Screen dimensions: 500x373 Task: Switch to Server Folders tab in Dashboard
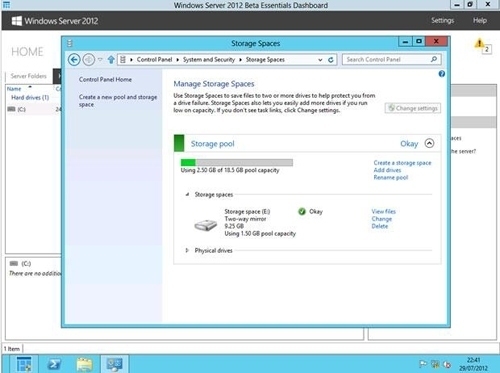click(x=29, y=76)
